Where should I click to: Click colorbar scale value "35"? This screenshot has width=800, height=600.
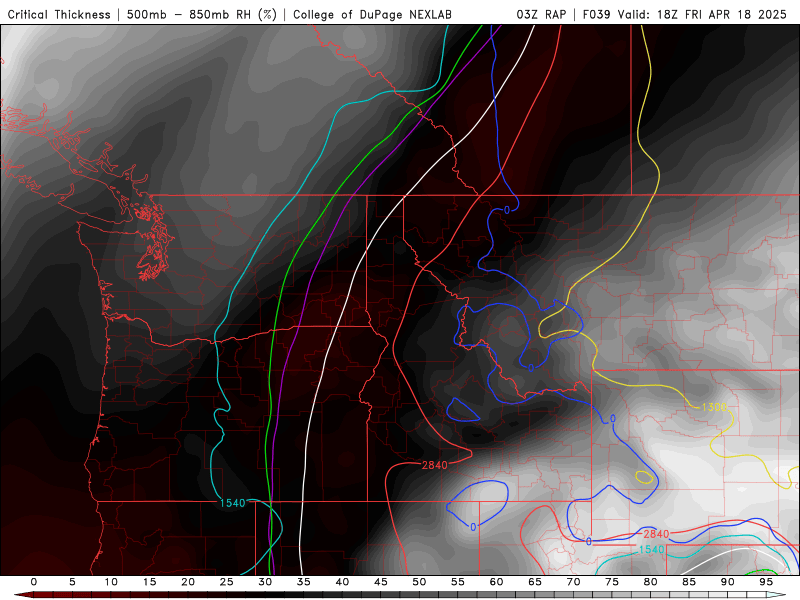[x=304, y=582]
